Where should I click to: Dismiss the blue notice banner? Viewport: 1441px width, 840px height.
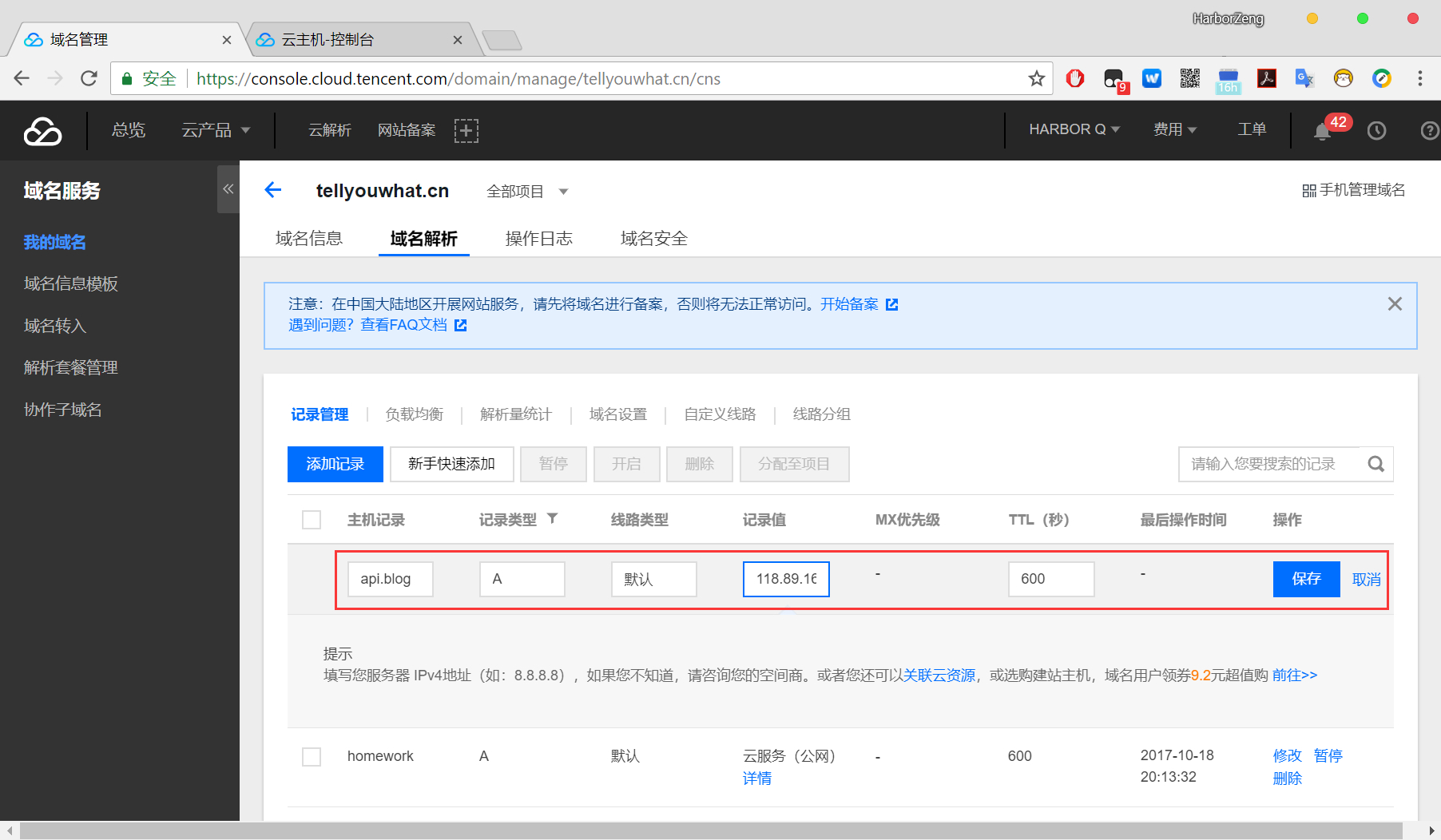coord(1395,304)
